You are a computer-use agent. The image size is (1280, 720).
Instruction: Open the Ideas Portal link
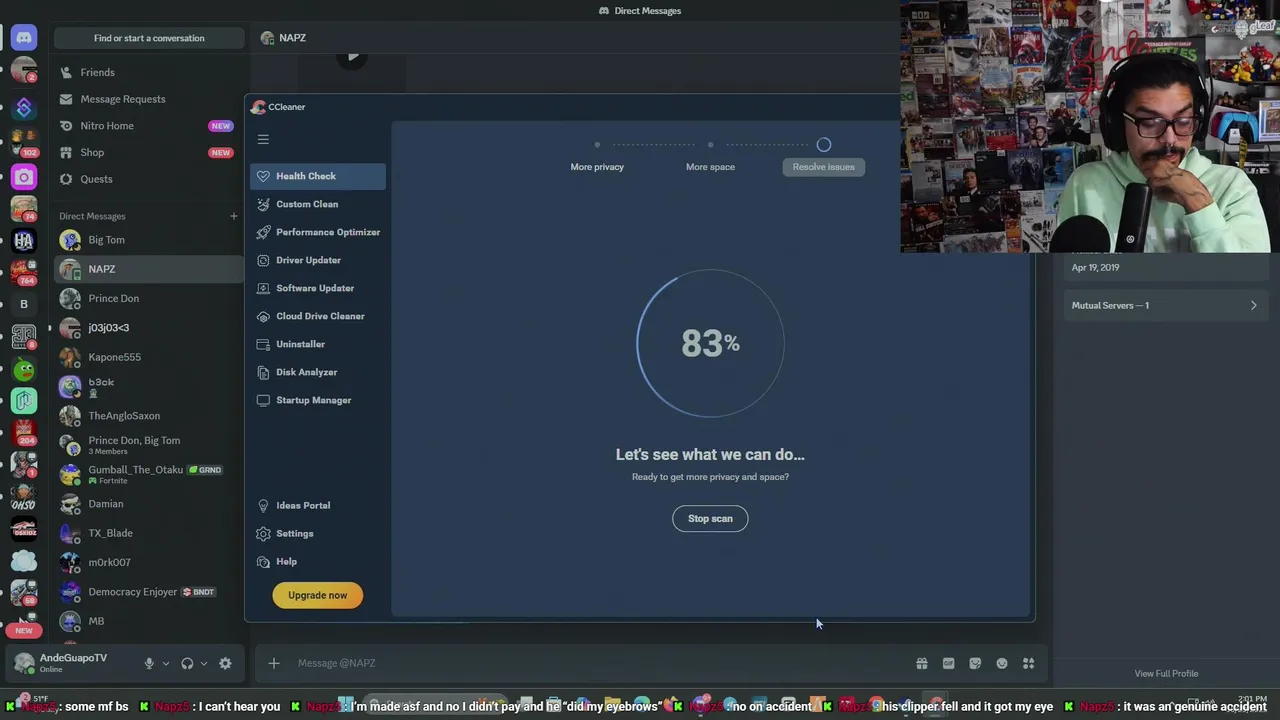coord(294,505)
